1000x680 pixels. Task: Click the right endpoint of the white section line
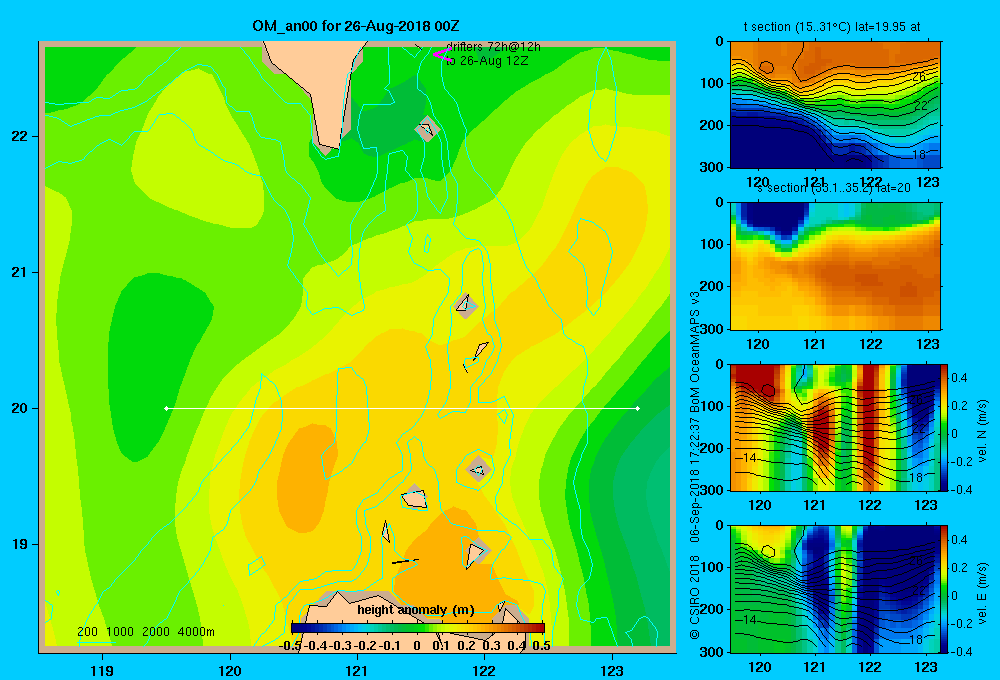tap(638, 408)
